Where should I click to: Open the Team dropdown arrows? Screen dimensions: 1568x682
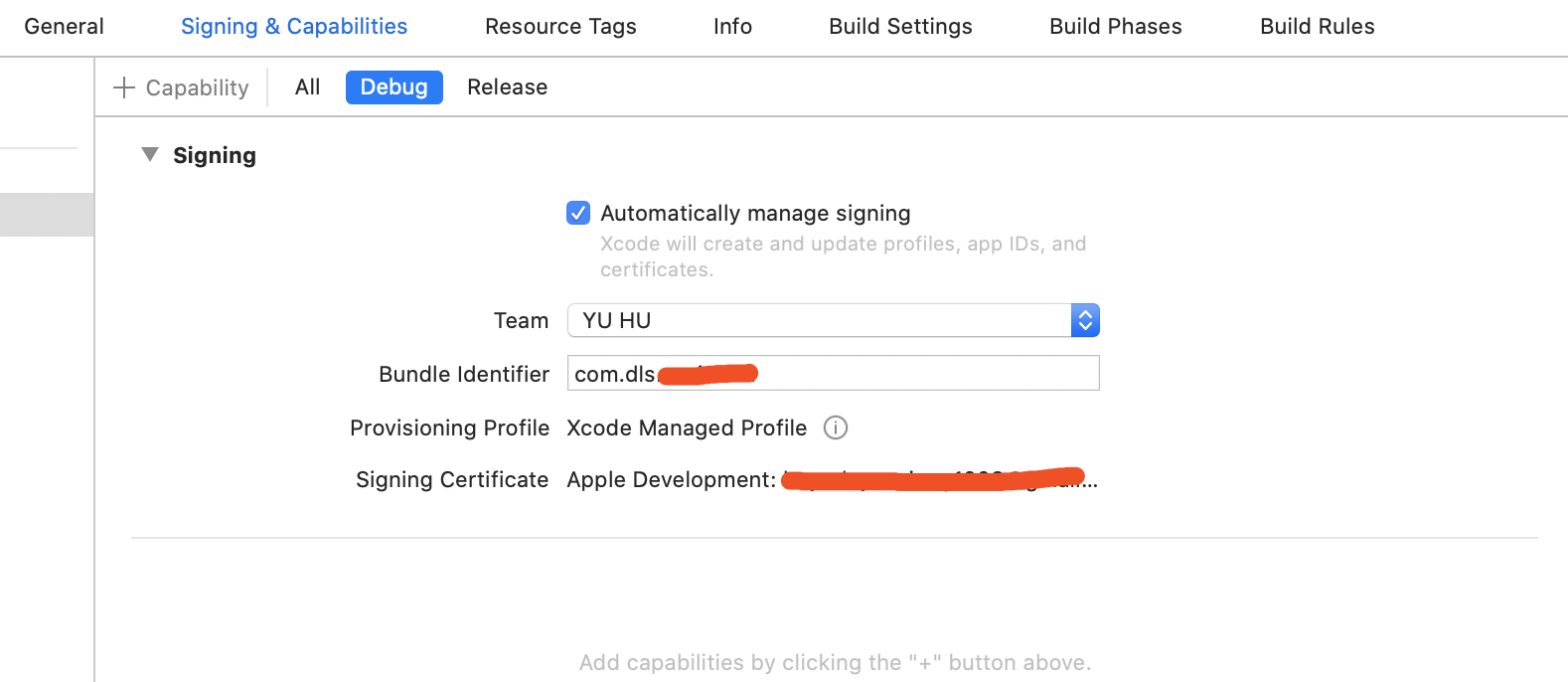coord(1085,320)
